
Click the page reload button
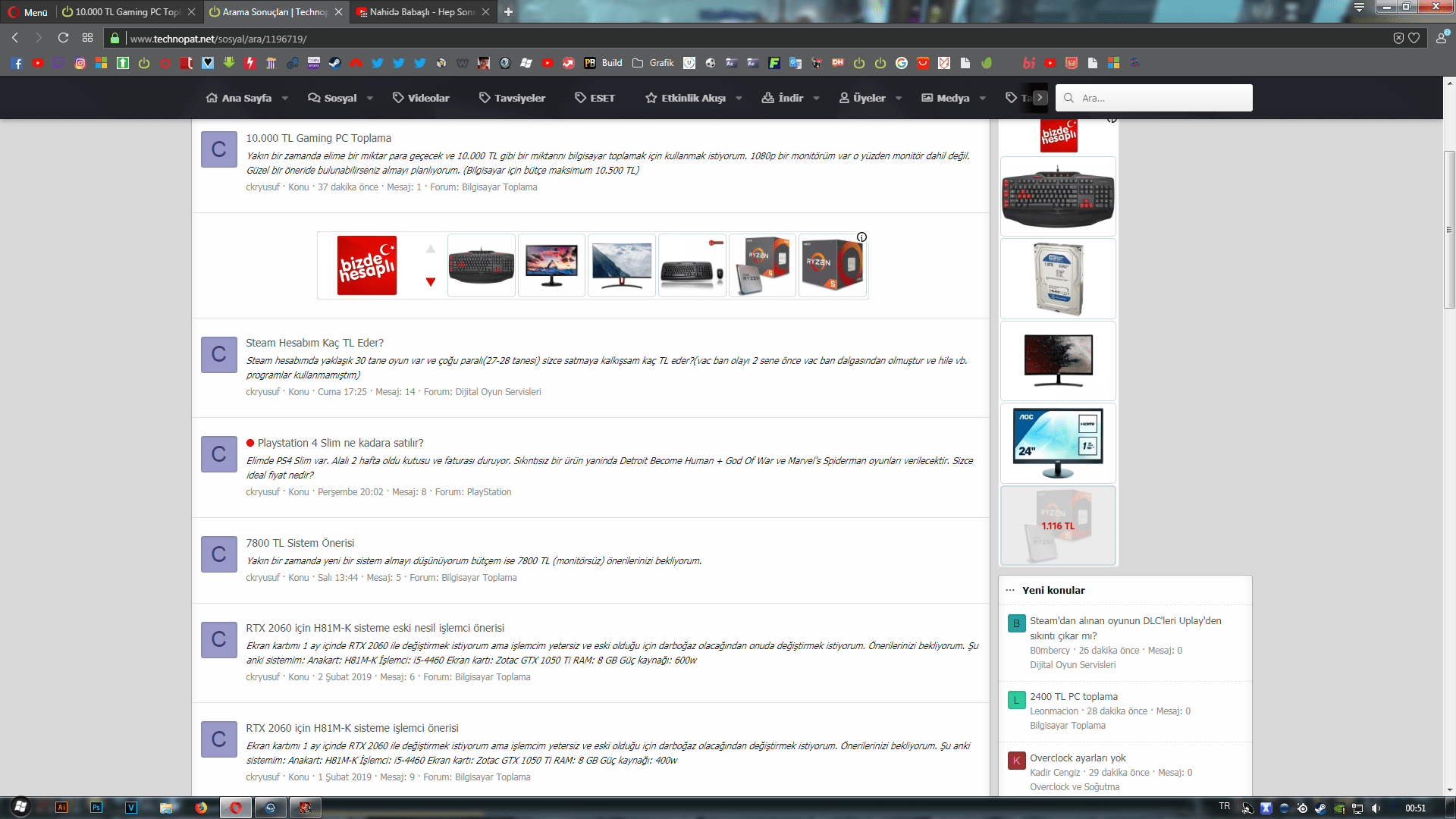(64, 38)
